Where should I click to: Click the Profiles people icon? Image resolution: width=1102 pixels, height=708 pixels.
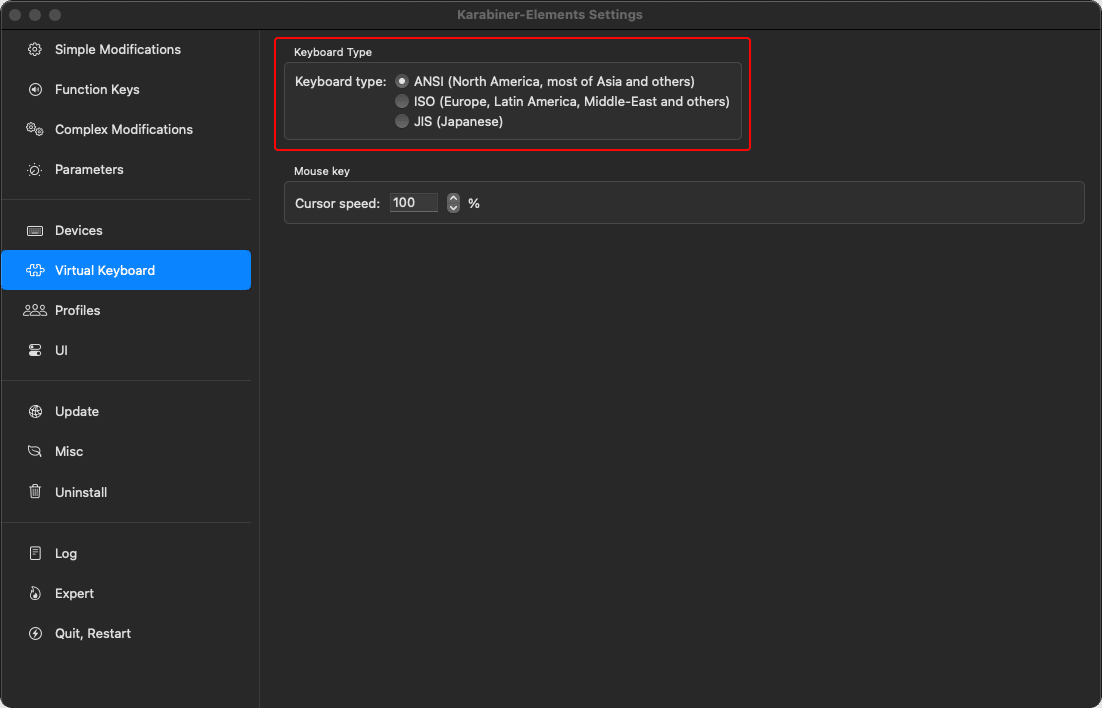tap(34, 310)
